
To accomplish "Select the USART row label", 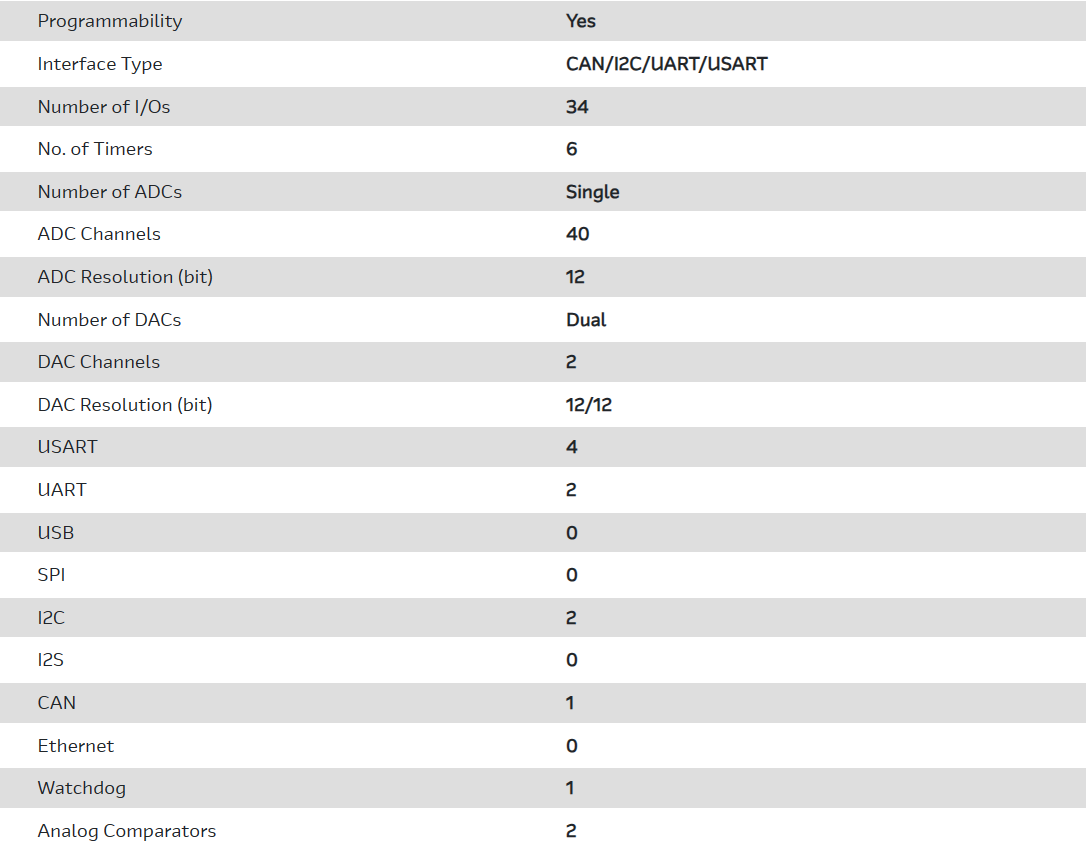I will 68,447.
